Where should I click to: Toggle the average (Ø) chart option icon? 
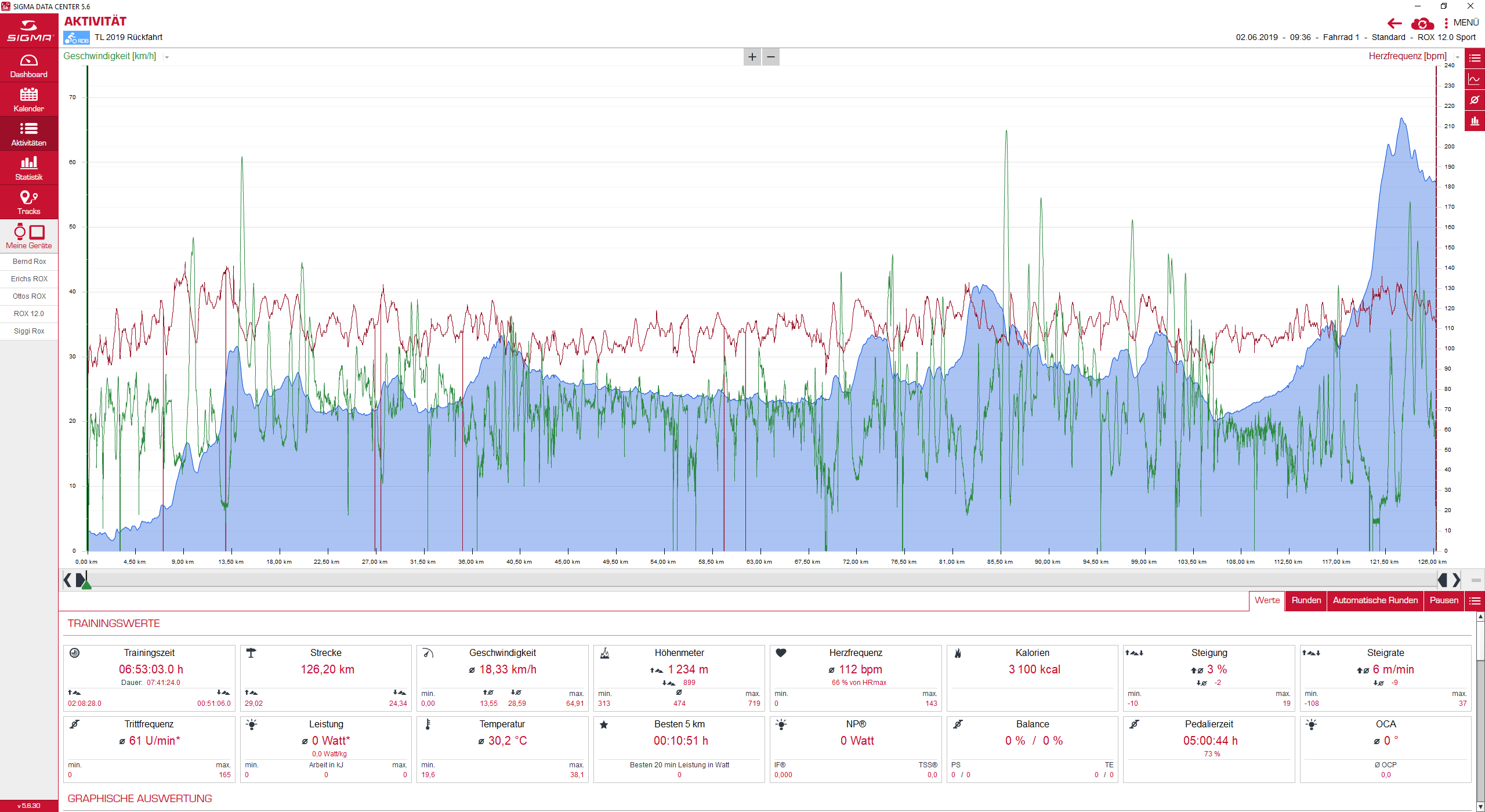pos(1475,100)
